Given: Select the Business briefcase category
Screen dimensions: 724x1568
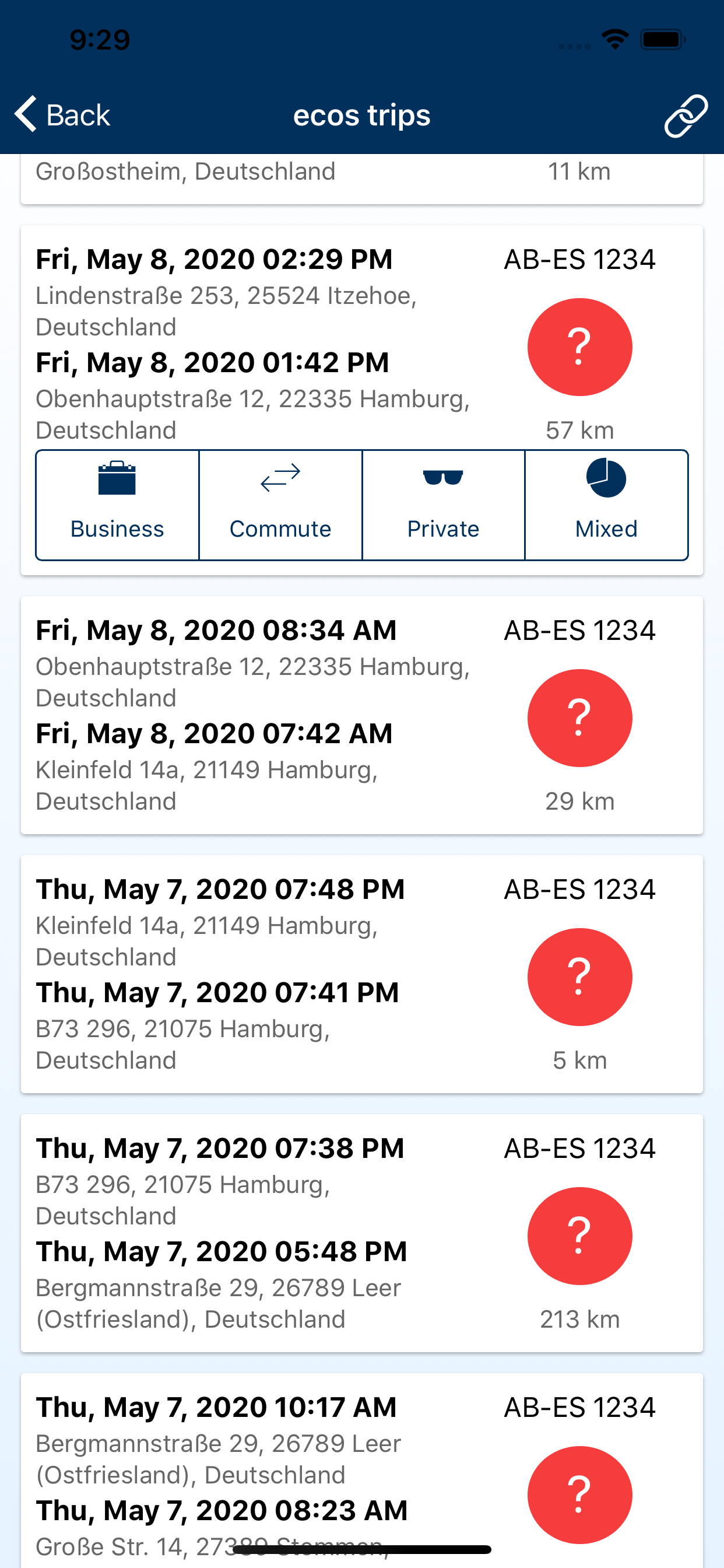Looking at the screenshot, I should pyautogui.click(x=117, y=505).
